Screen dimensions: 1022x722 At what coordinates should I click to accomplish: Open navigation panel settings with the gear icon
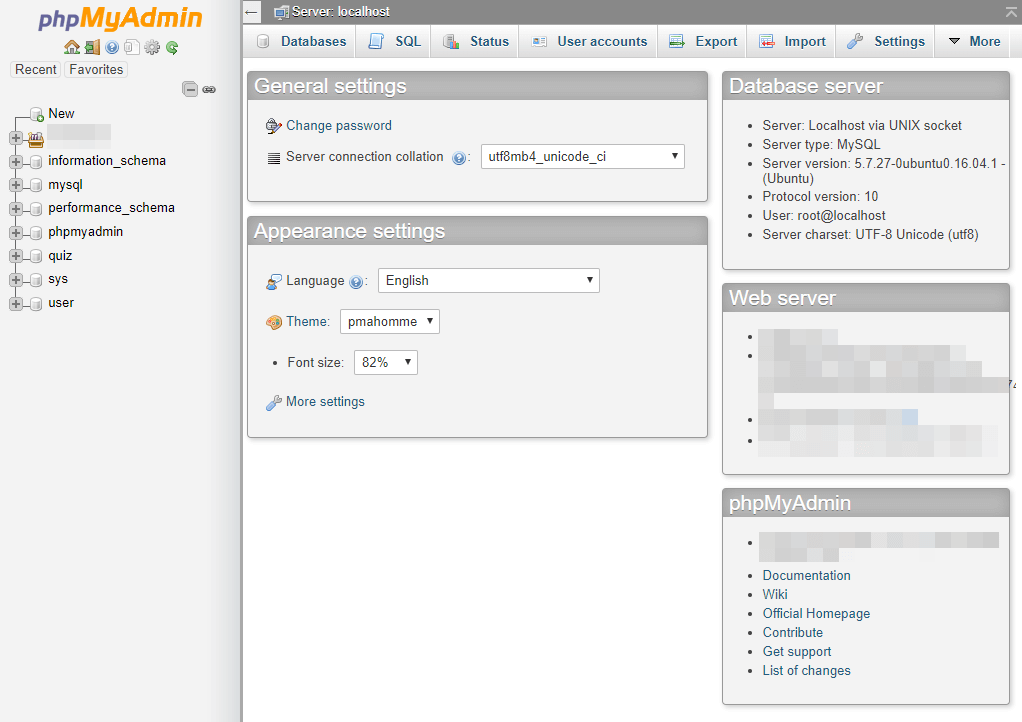pyautogui.click(x=151, y=48)
